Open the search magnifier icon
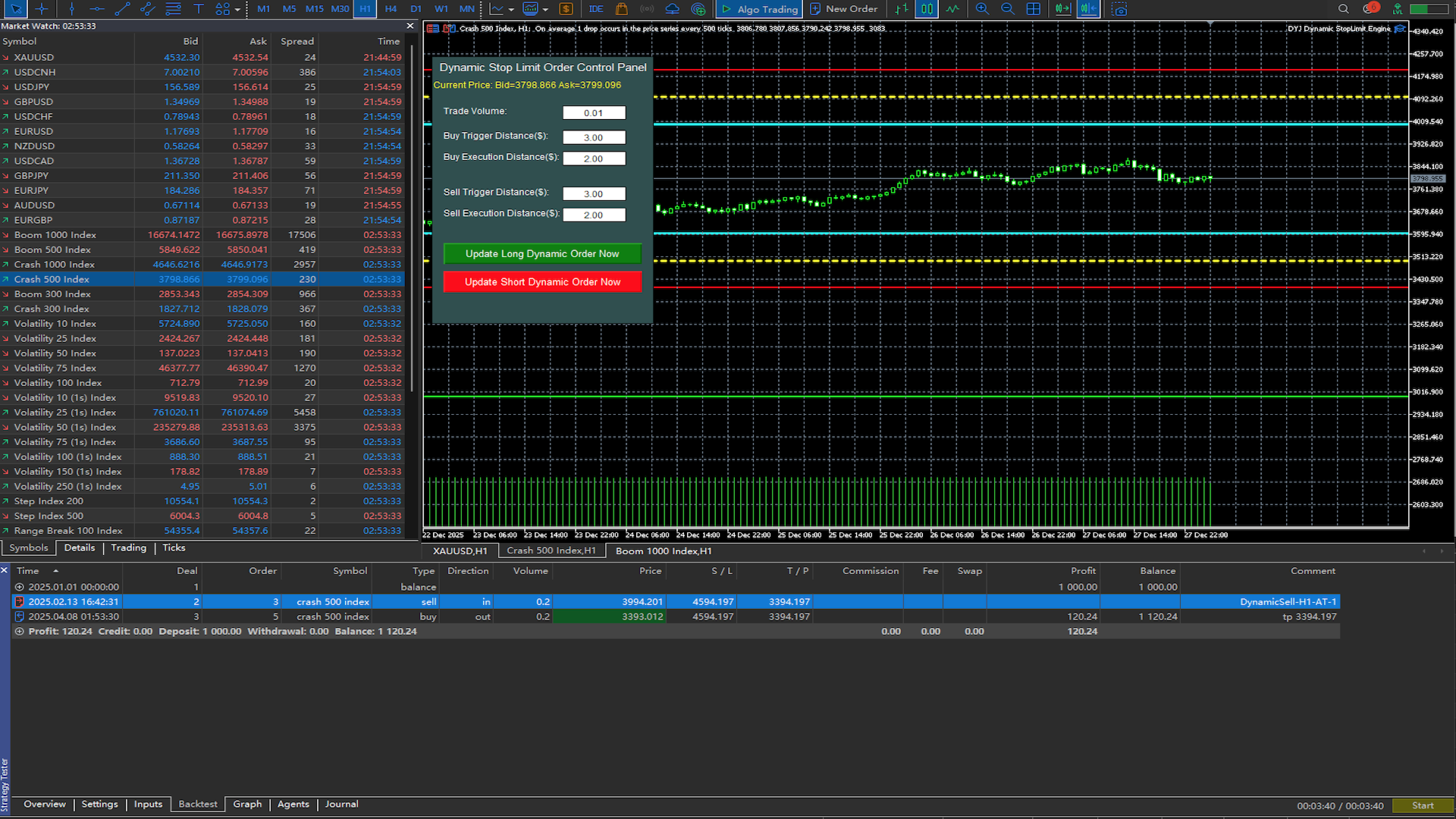Viewport: 1456px width, 819px height. pyautogui.click(x=1343, y=9)
